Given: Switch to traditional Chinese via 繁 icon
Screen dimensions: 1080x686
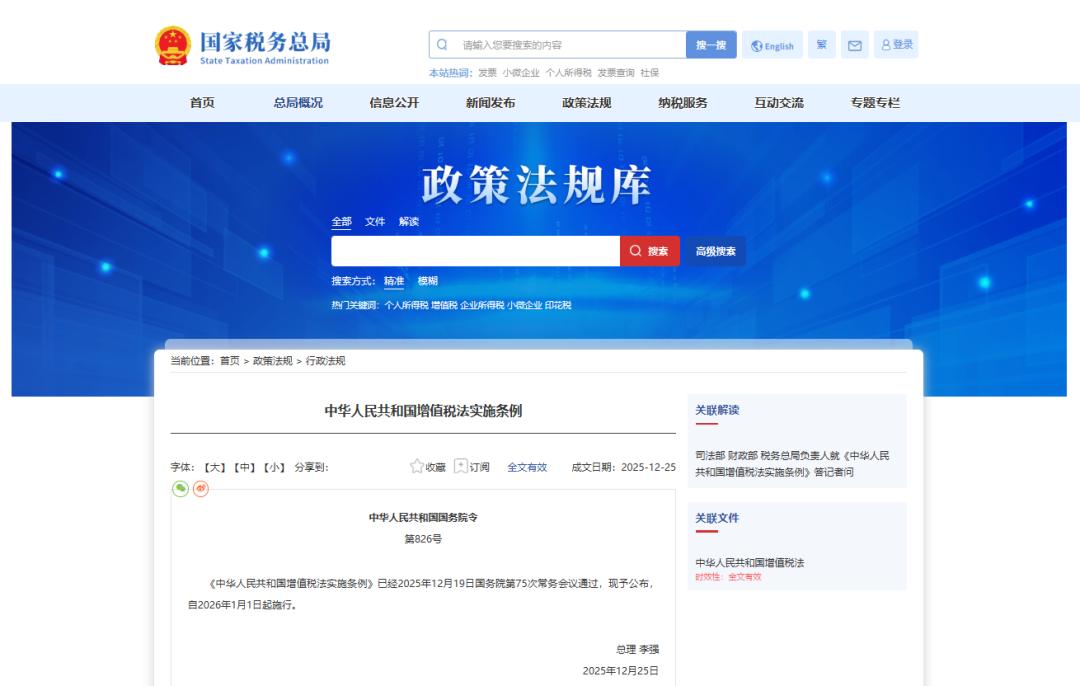Looking at the screenshot, I should point(821,45).
